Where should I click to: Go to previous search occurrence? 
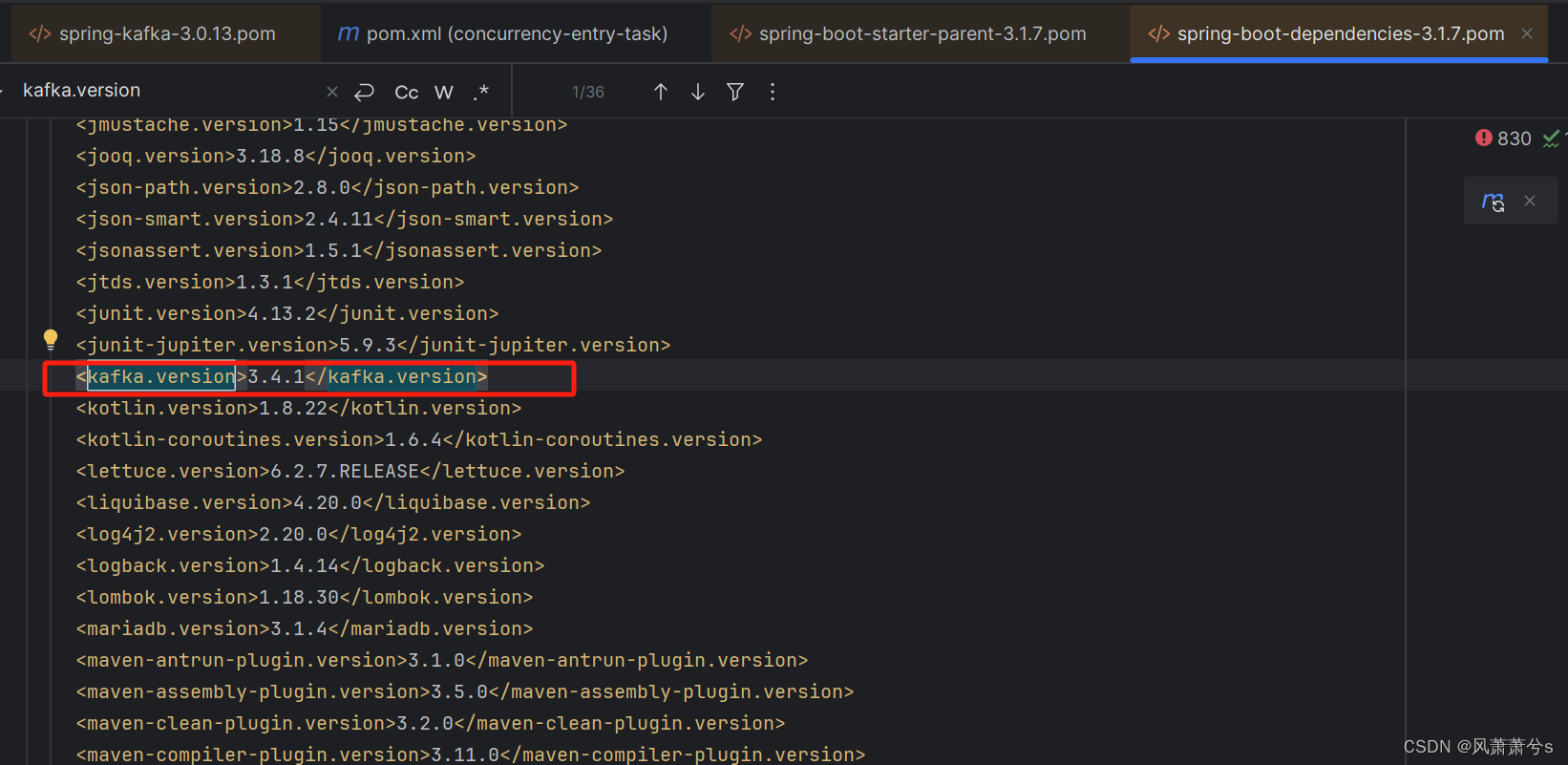[x=661, y=92]
